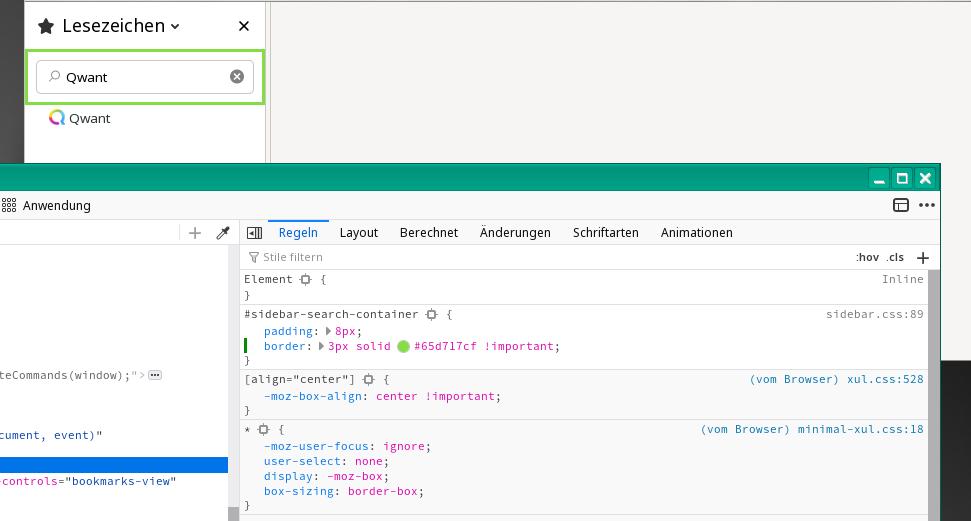Click the eyedropper color picker icon
The image size is (971, 521).
point(223,233)
